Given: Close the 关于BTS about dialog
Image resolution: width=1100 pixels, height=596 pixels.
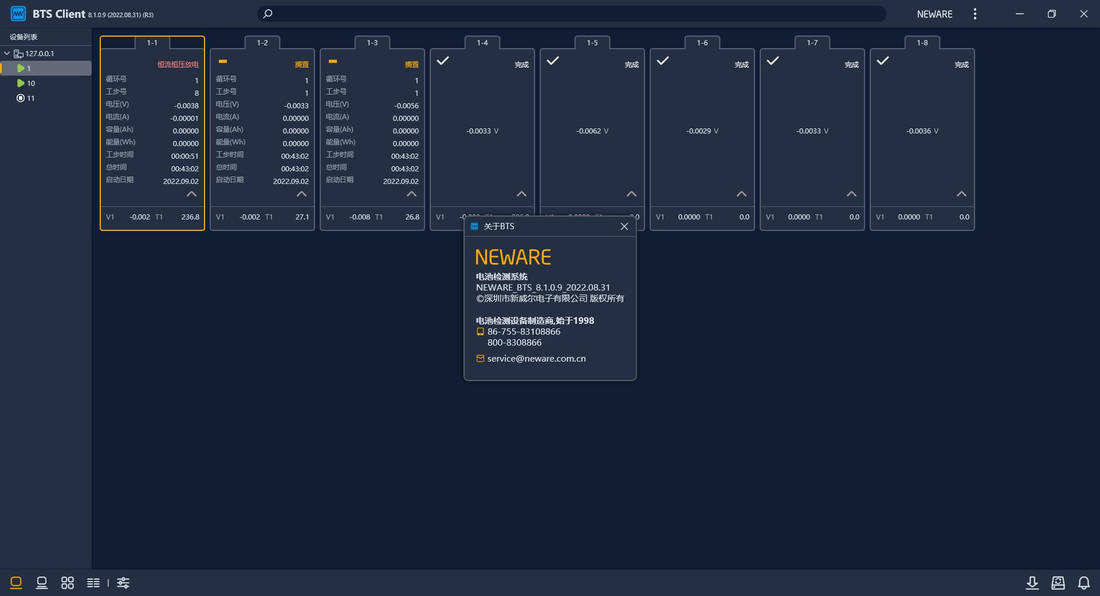Looking at the screenshot, I should [624, 226].
